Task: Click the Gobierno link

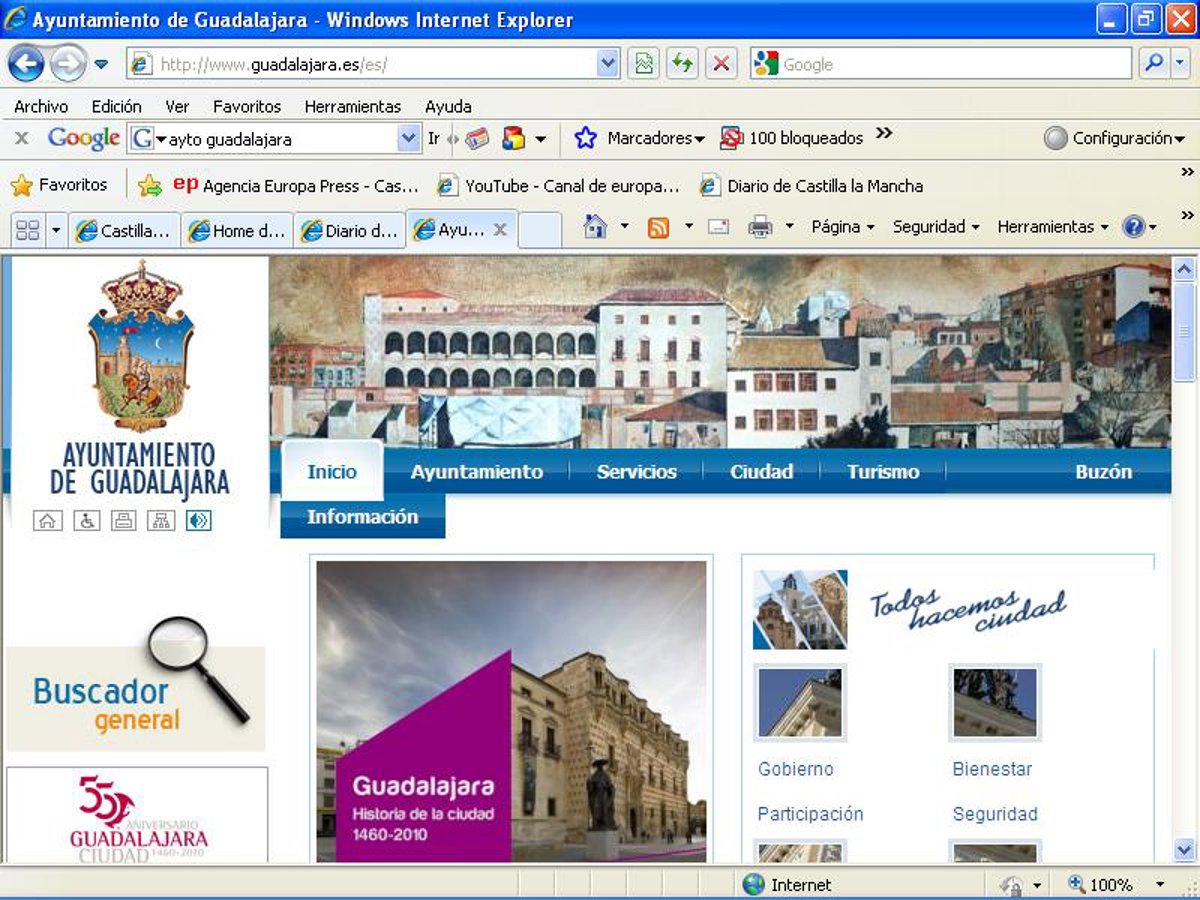Action: (795, 769)
